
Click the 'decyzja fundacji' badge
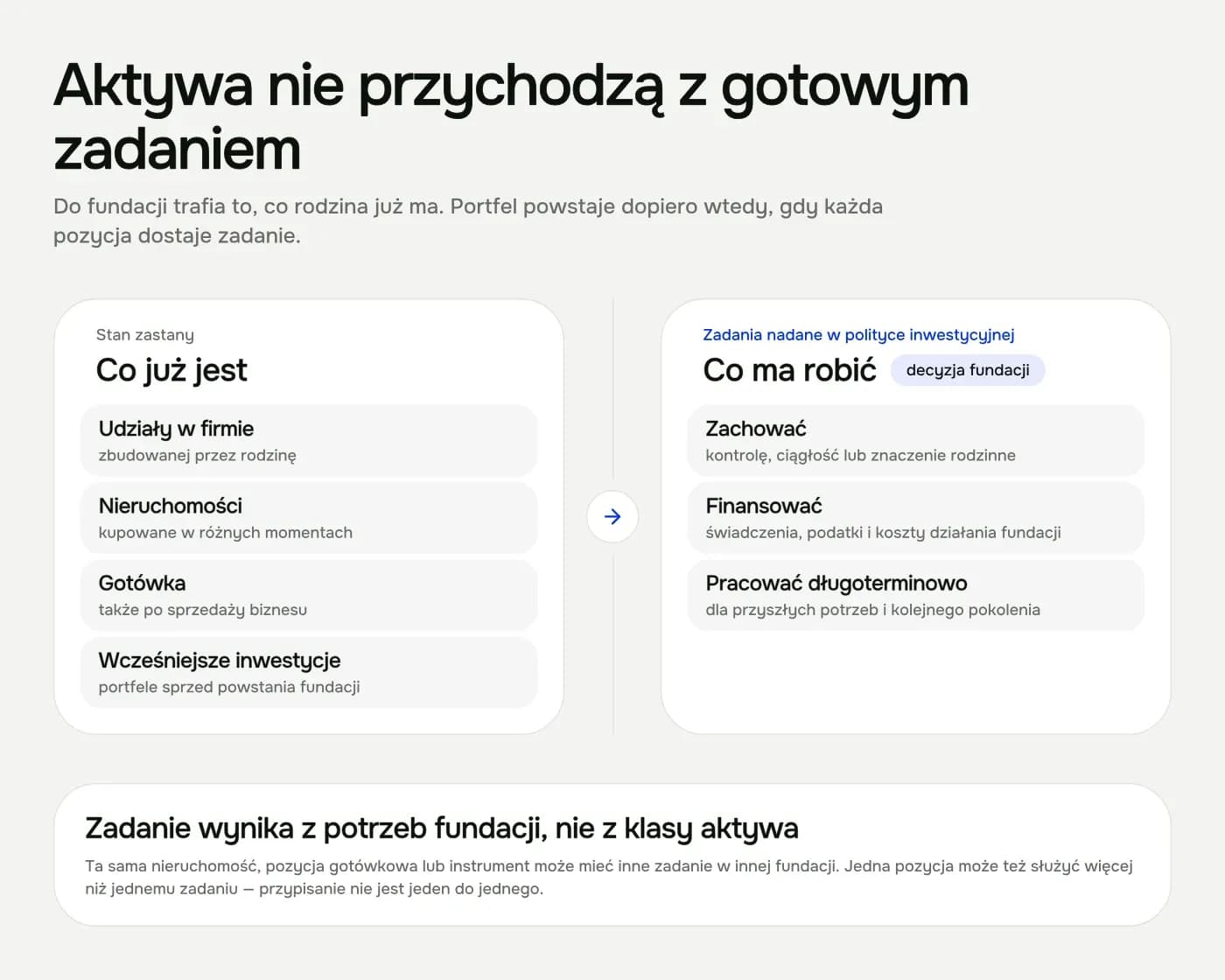click(968, 370)
